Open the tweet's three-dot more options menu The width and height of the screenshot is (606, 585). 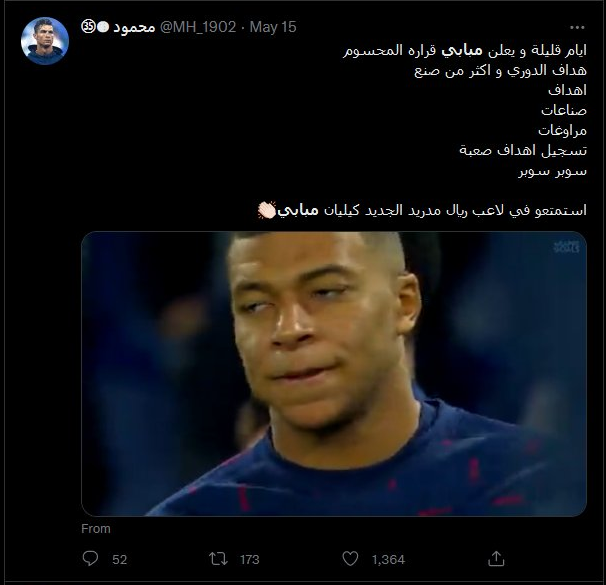coord(577,27)
